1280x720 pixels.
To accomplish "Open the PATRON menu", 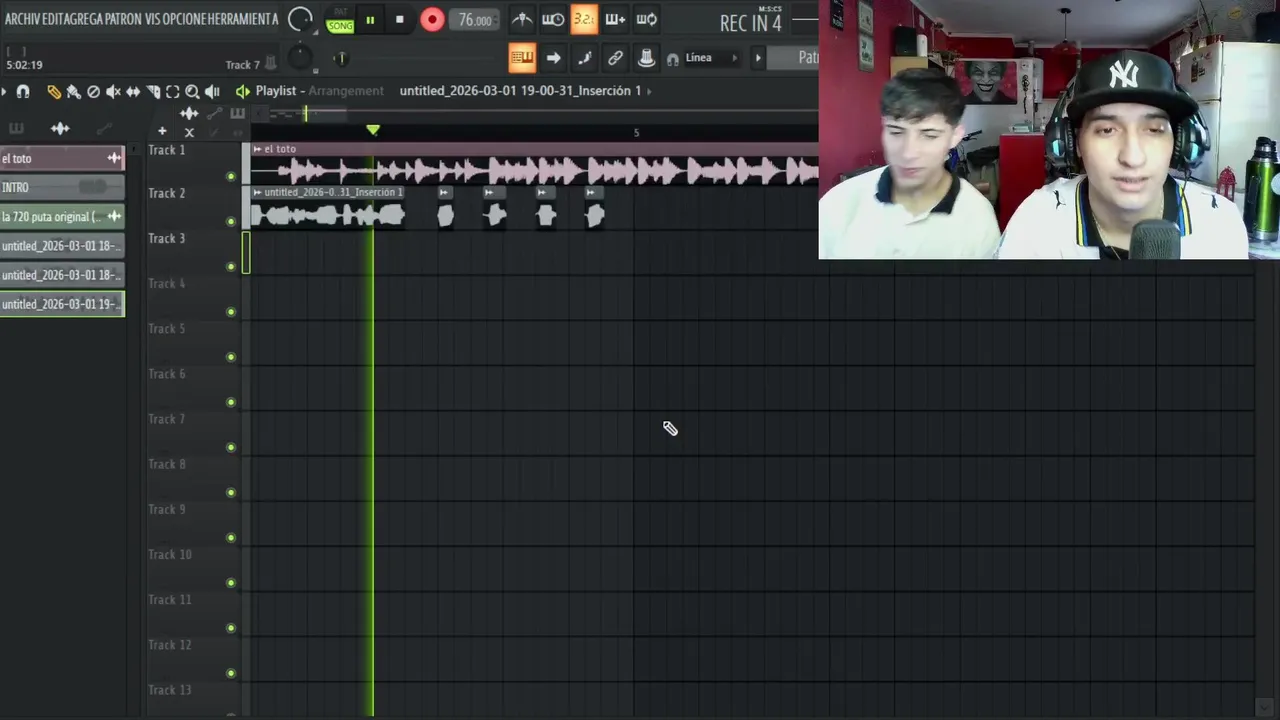I will 123,19.
